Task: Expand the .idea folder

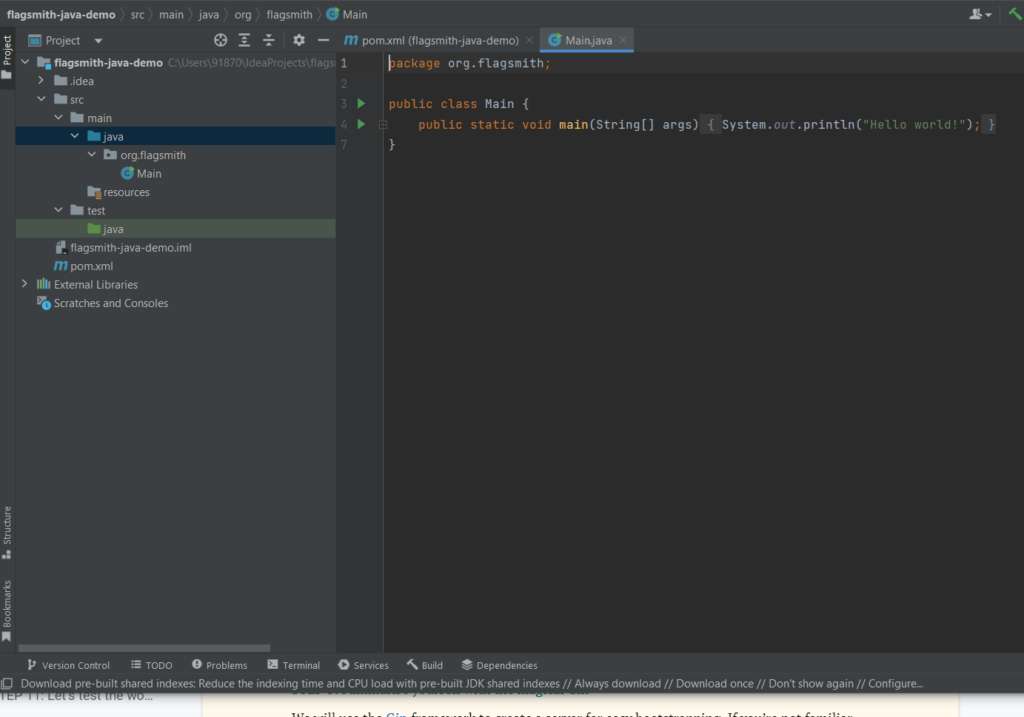Action: click(41, 80)
